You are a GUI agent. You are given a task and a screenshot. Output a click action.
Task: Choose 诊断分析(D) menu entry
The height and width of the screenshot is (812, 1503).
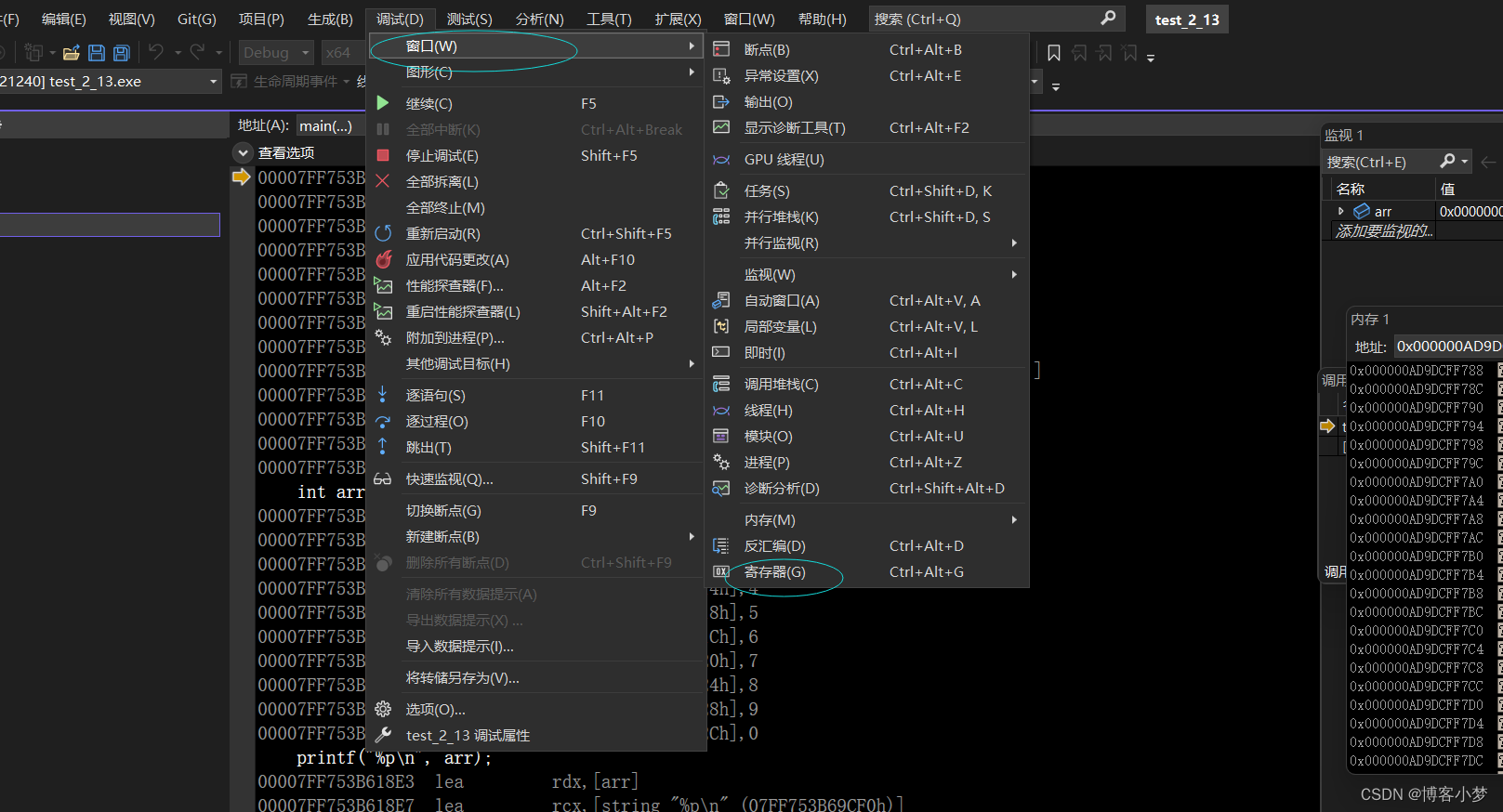click(x=867, y=488)
